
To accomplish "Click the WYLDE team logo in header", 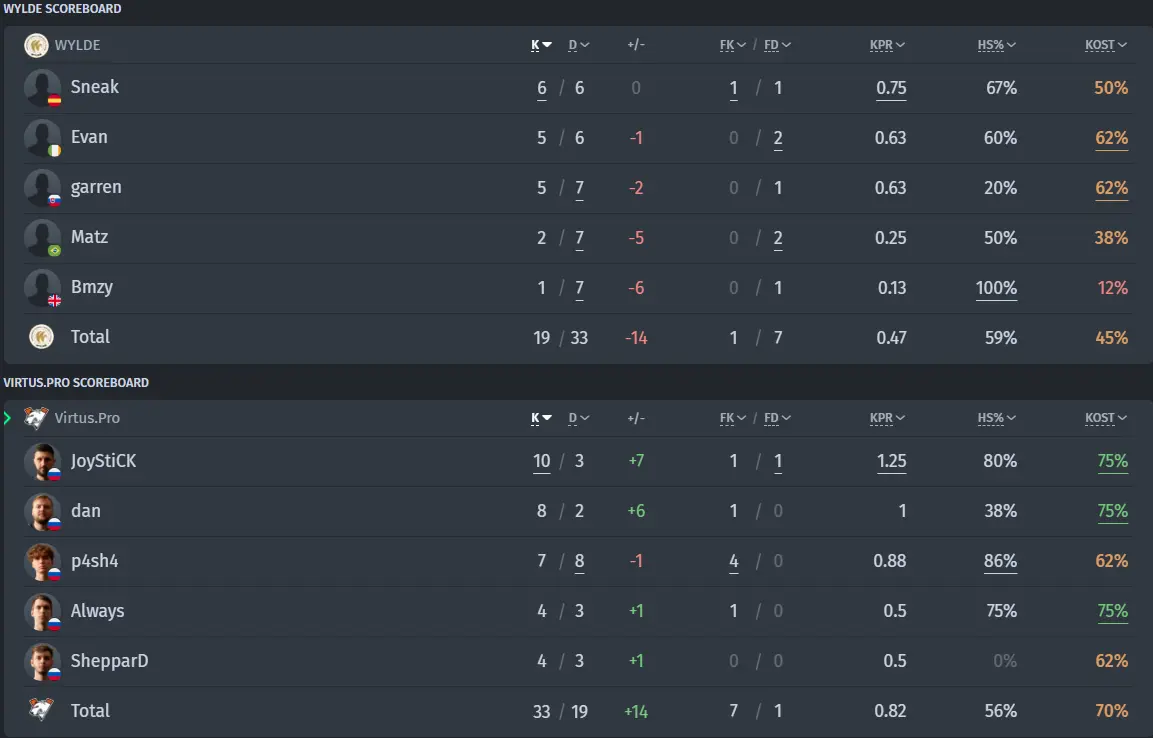I will (x=36, y=45).
